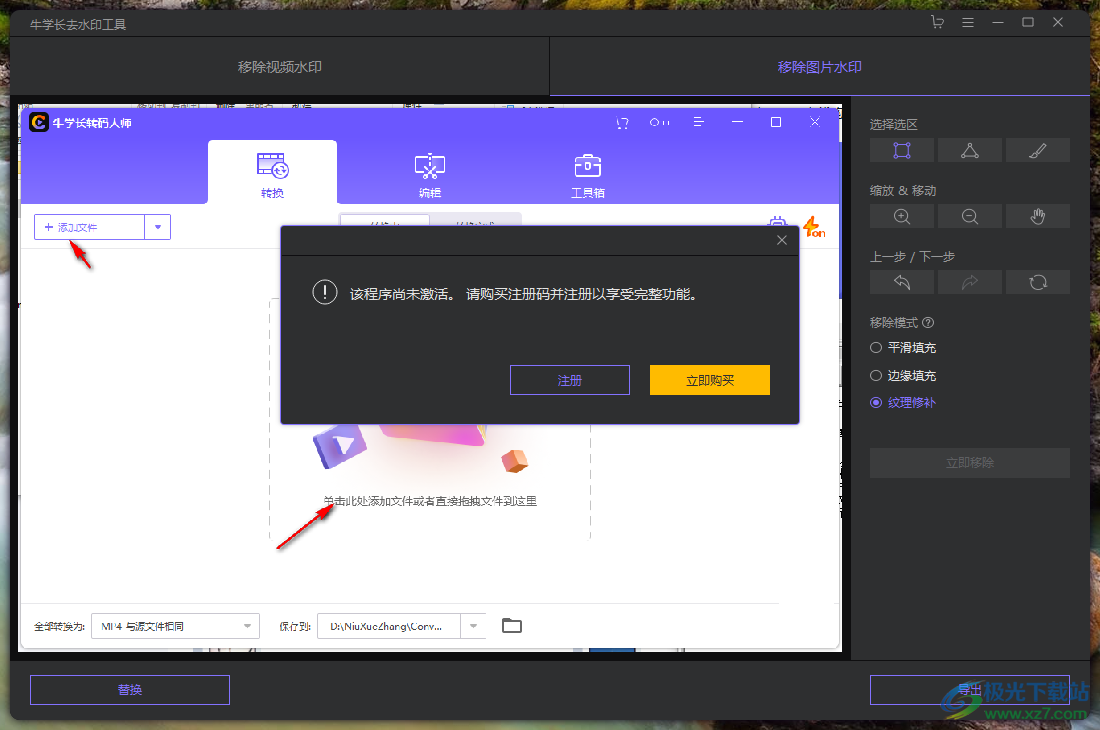Click the 替换 button
This screenshot has width=1100, height=730.
click(x=130, y=690)
